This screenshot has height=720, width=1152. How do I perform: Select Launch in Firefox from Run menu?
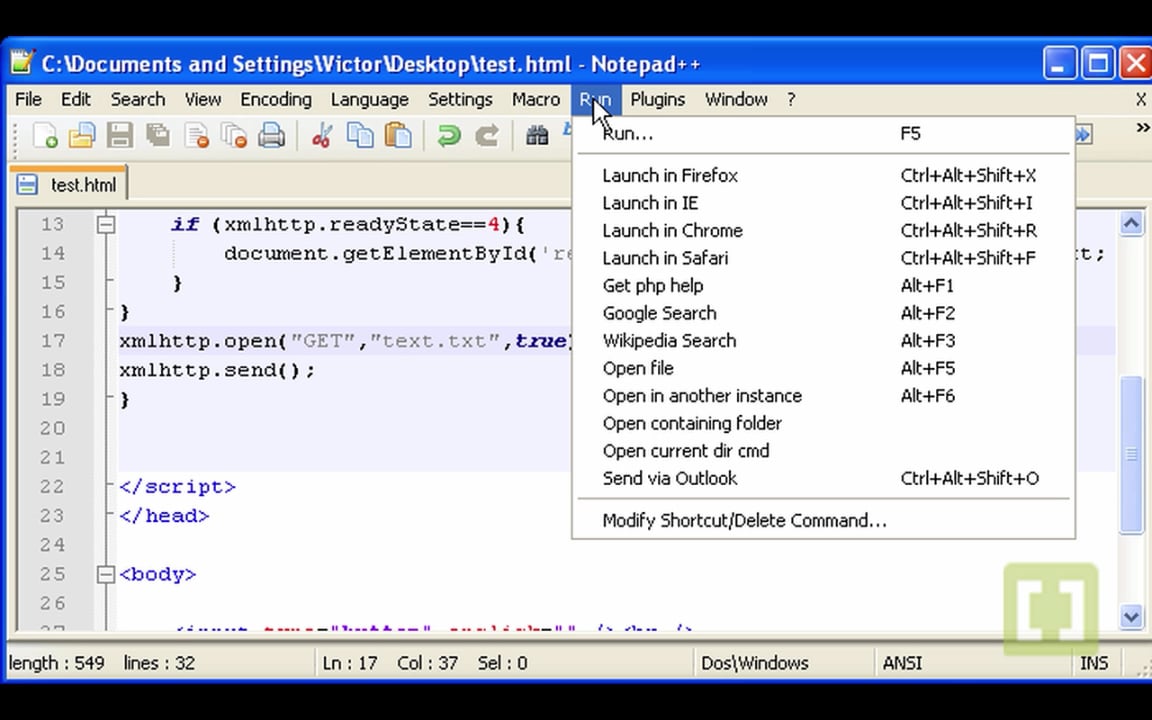[x=670, y=175]
